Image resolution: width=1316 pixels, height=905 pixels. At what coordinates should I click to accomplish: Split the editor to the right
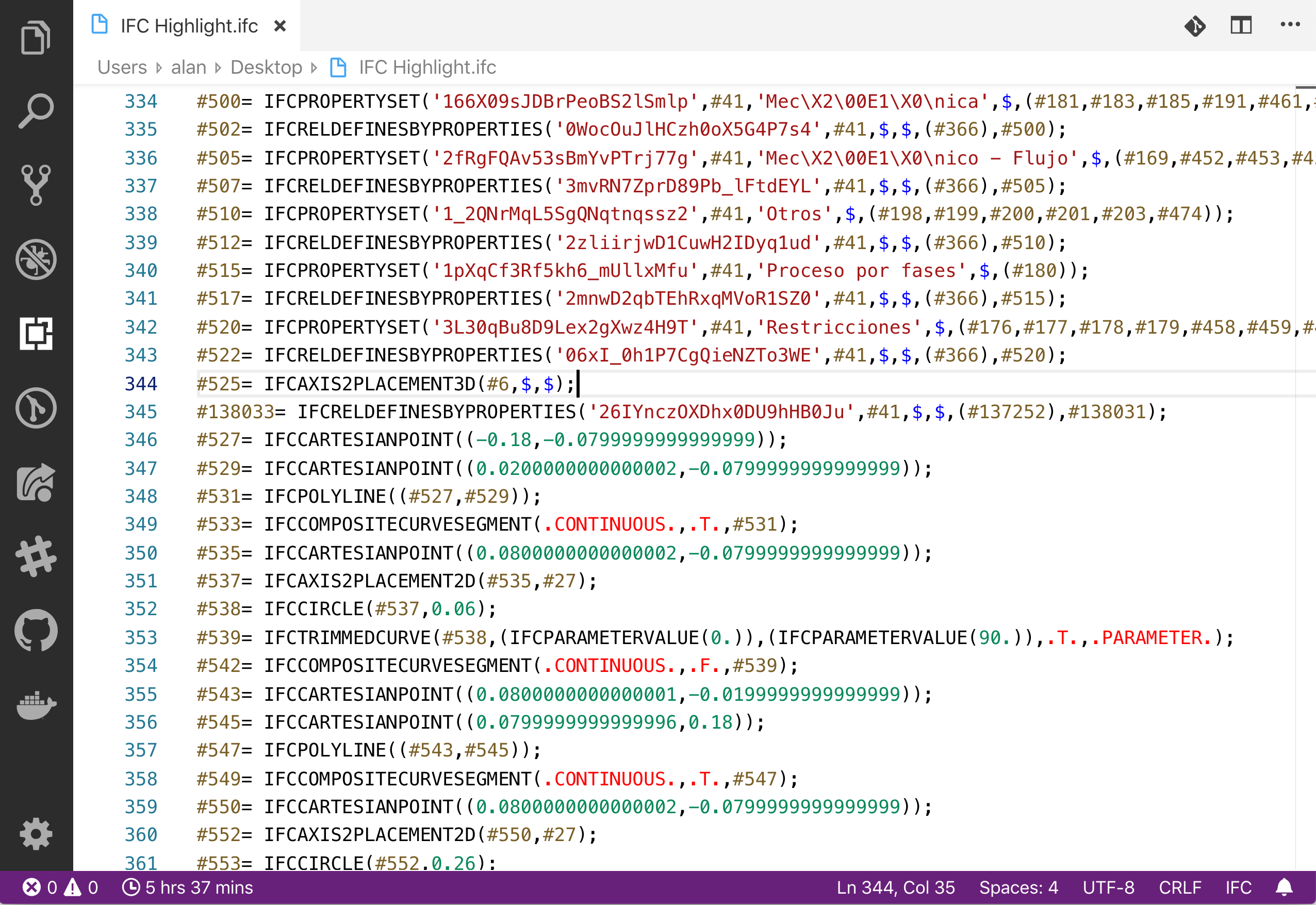point(1241,25)
